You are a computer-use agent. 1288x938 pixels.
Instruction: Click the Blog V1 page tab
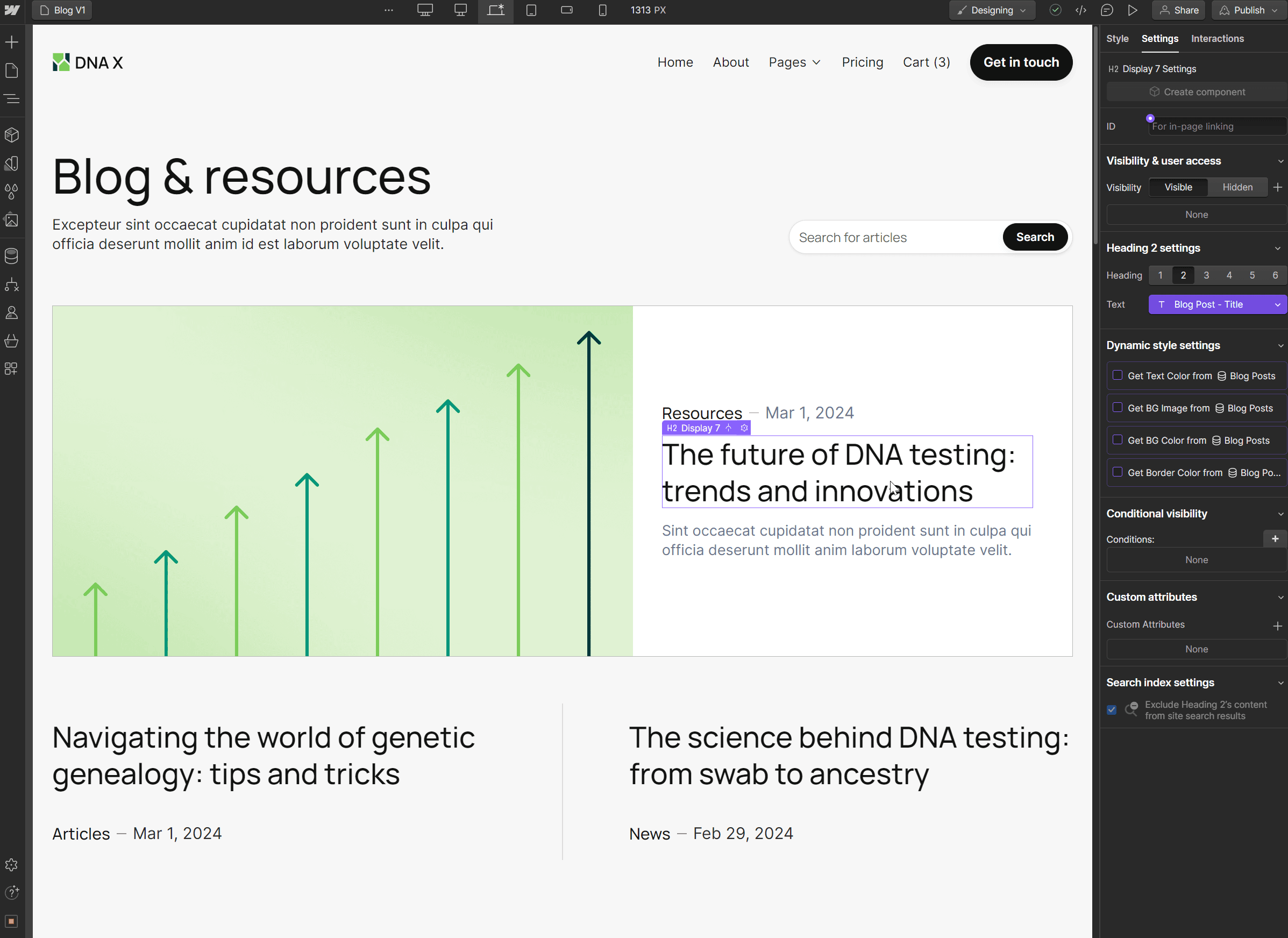[x=62, y=10]
